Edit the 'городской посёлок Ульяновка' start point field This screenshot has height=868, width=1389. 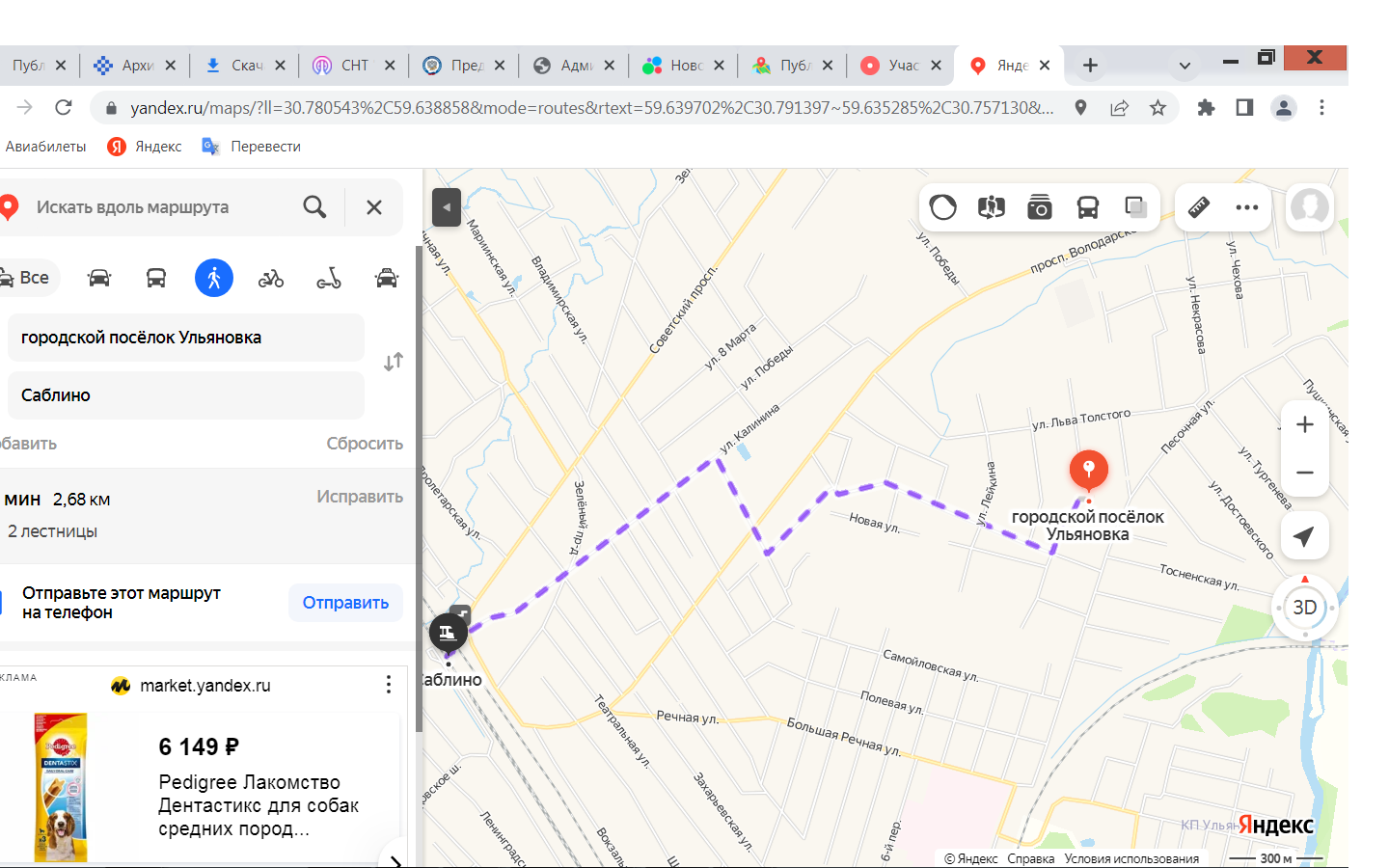click(x=186, y=338)
